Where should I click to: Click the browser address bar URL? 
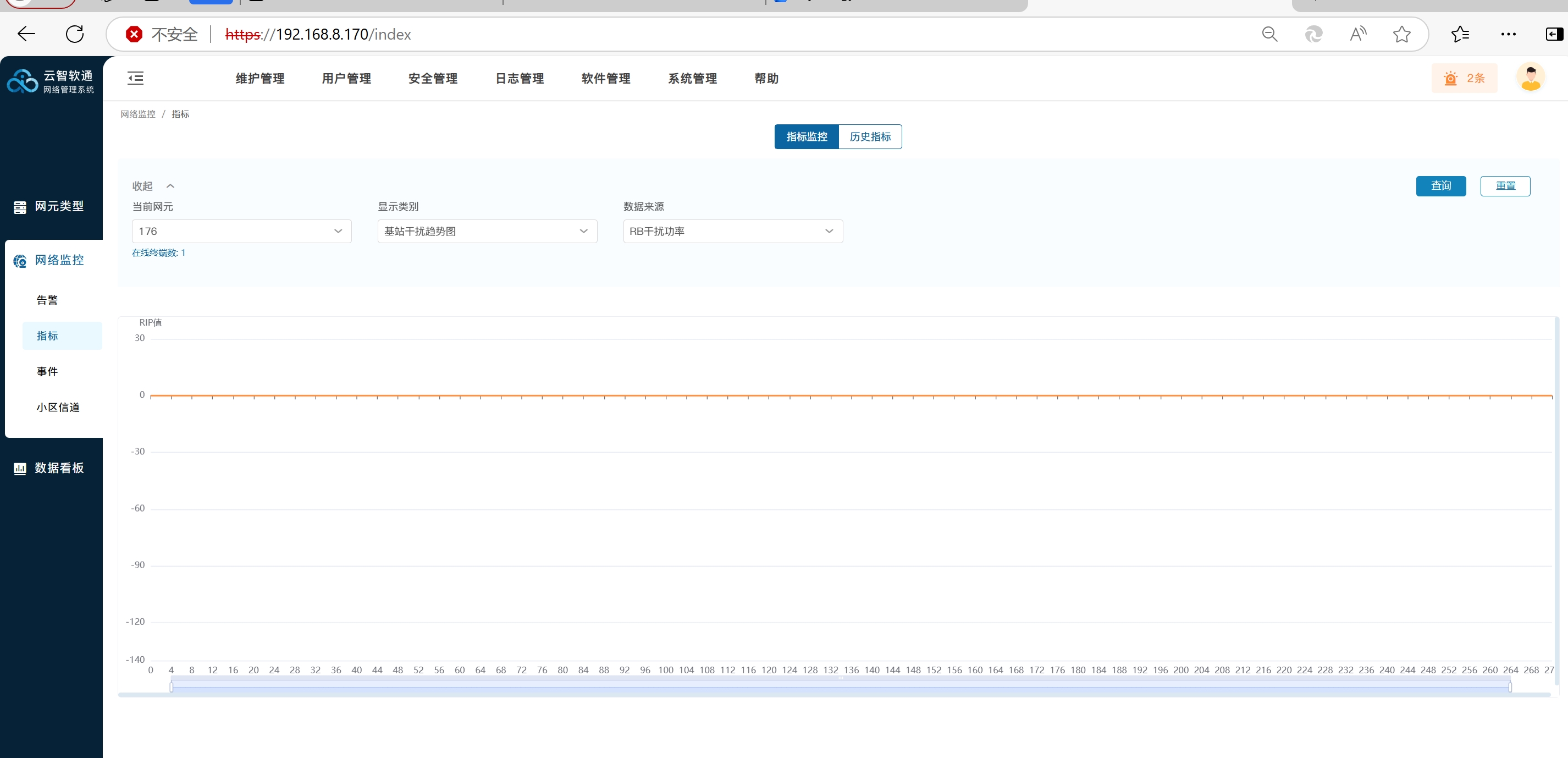(x=318, y=34)
